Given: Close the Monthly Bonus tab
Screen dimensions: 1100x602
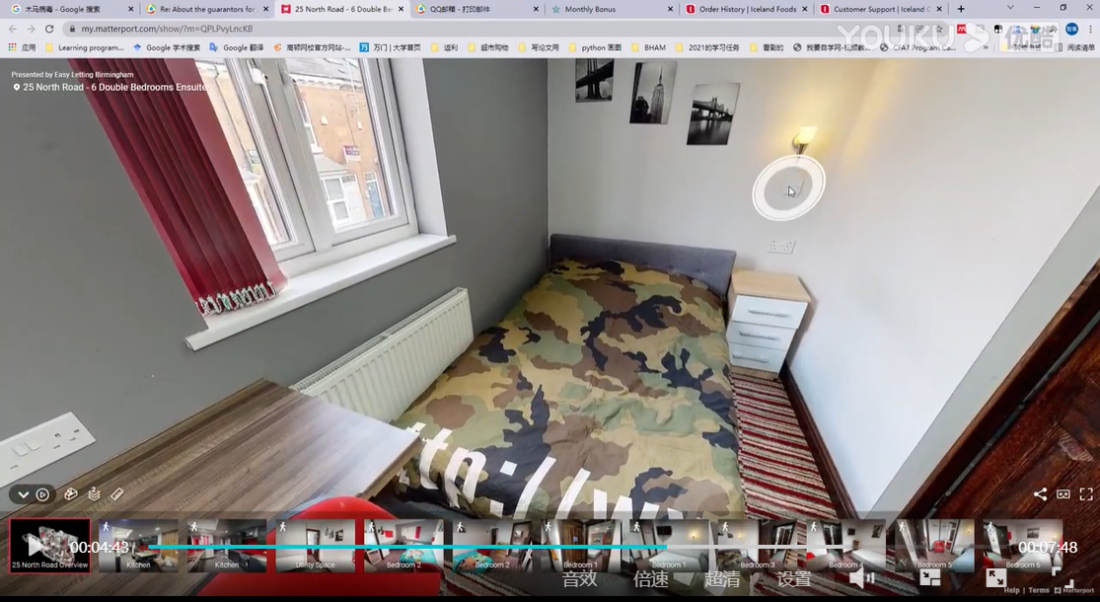Looking at the screenshot, I should pyautogui.click(x=670, y=9).
